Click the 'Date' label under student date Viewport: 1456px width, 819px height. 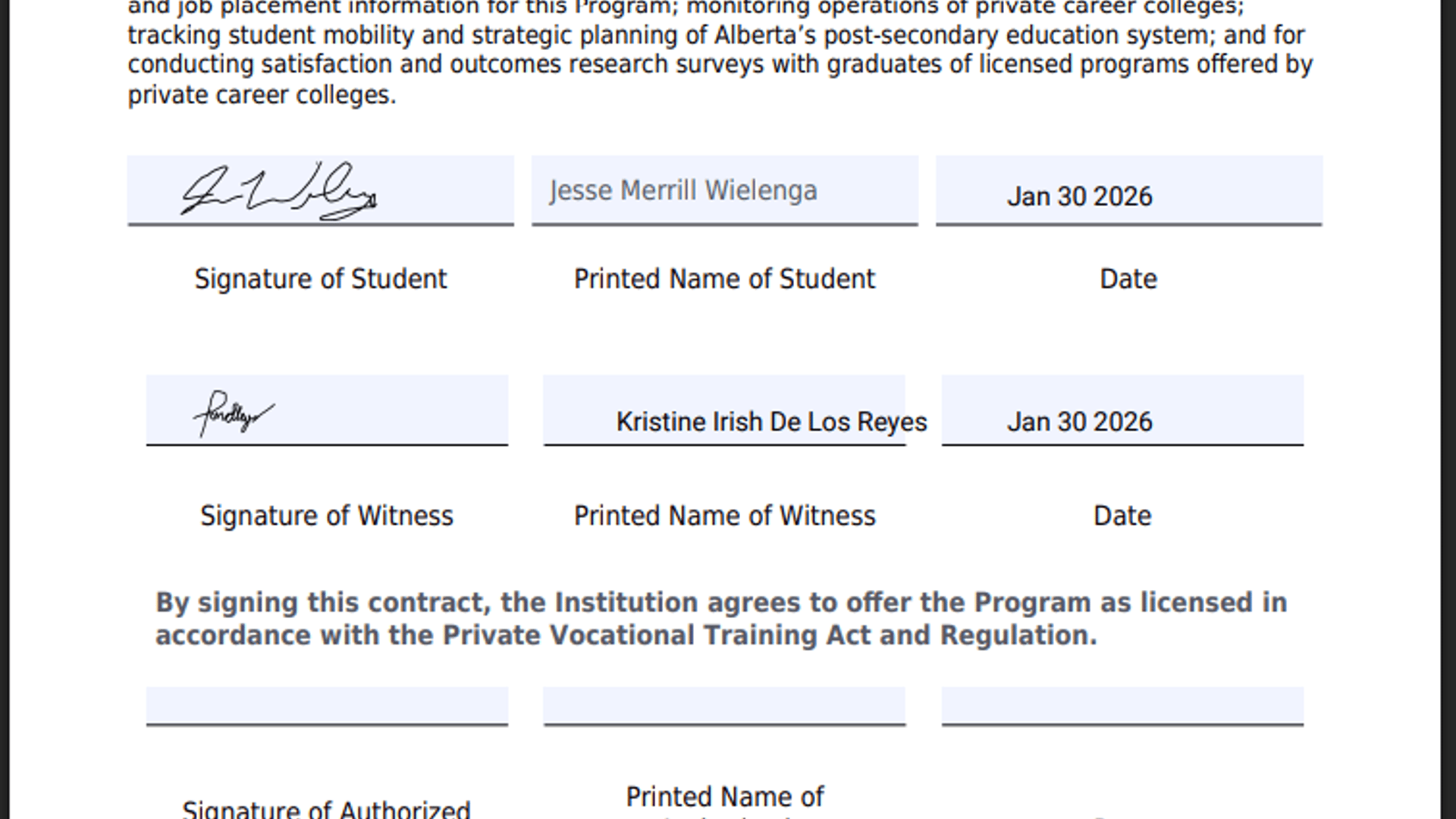1128,279
